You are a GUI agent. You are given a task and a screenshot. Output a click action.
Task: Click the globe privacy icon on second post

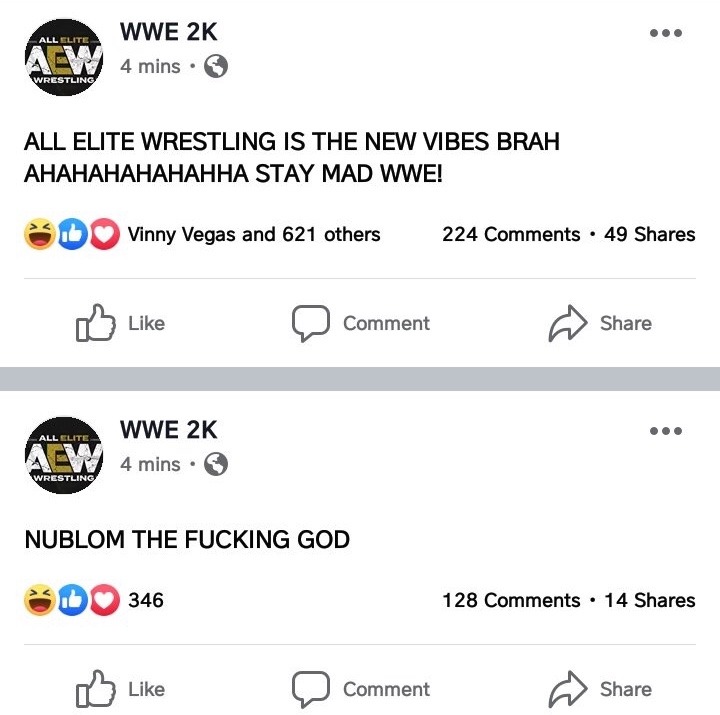pos(215,465)
